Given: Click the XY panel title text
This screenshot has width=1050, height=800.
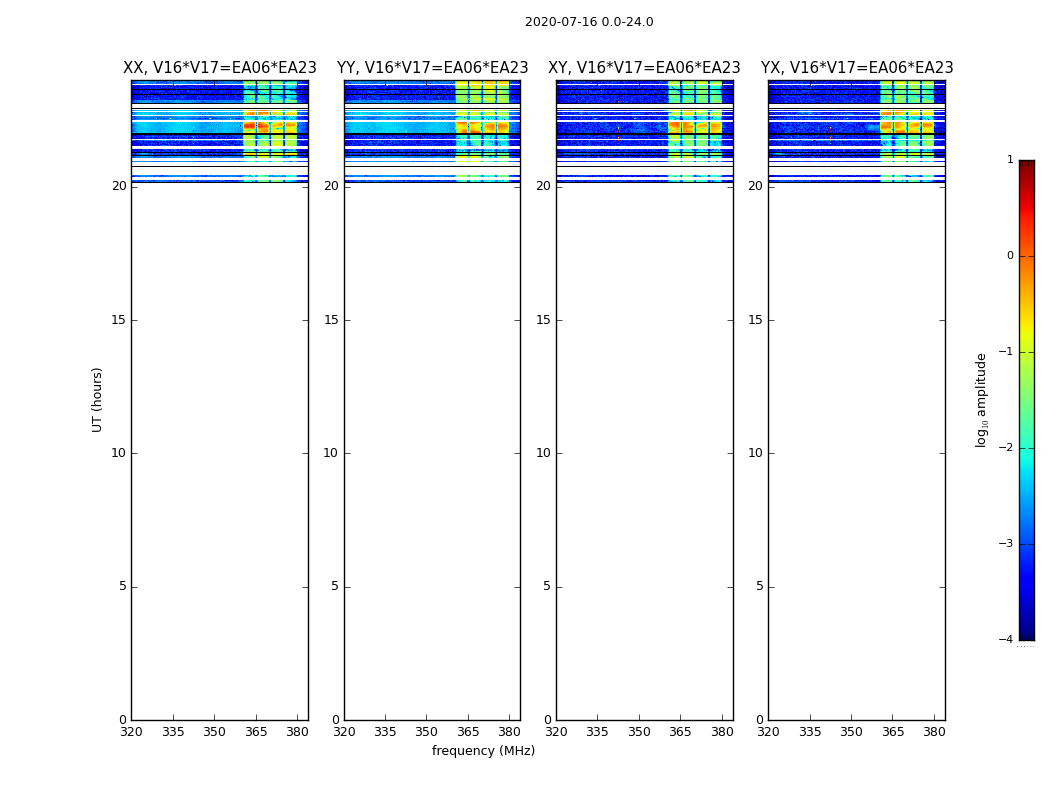Looking at the screenshot, I should tap(644, 68).
